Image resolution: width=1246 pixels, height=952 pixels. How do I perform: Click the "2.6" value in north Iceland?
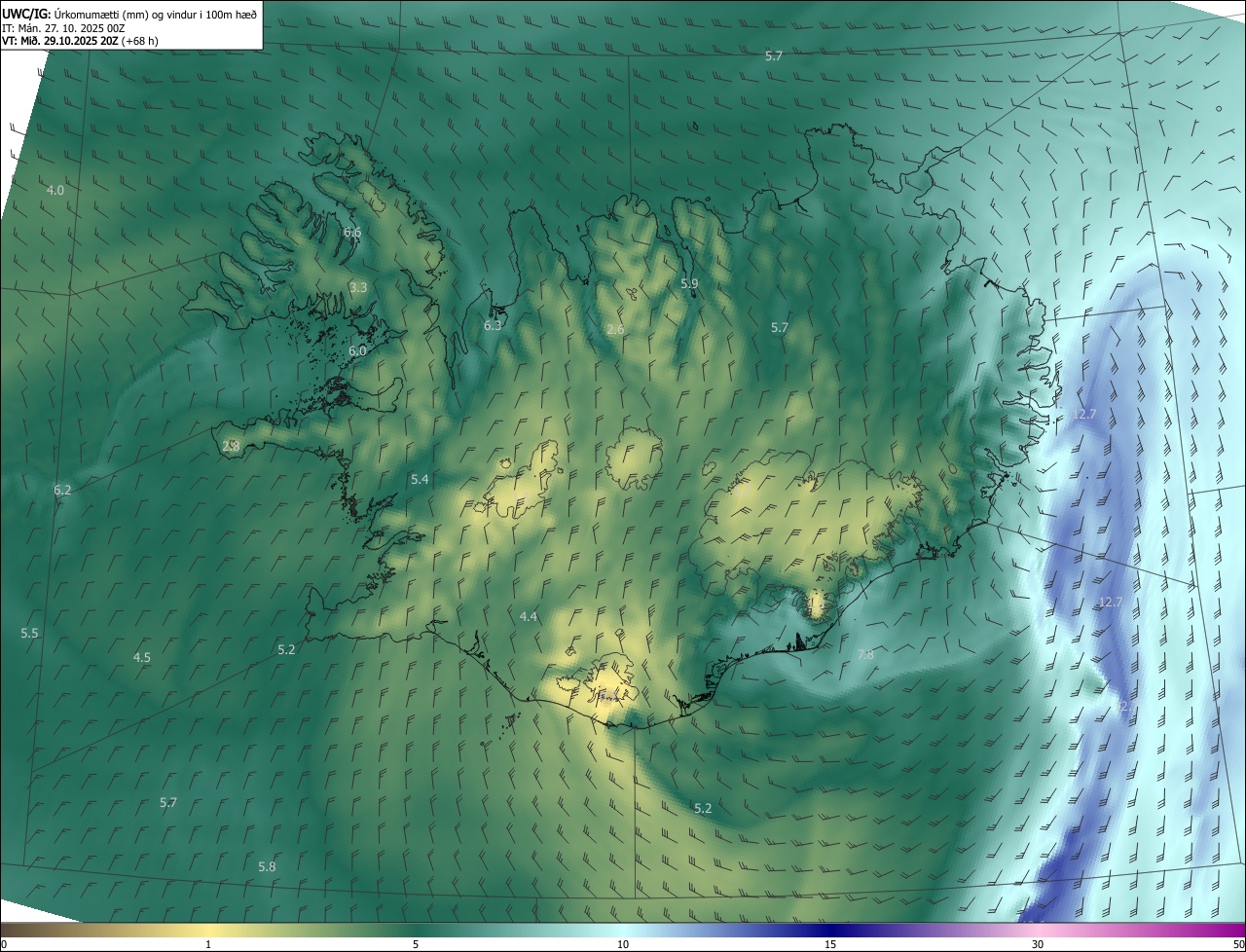[615, 330]
